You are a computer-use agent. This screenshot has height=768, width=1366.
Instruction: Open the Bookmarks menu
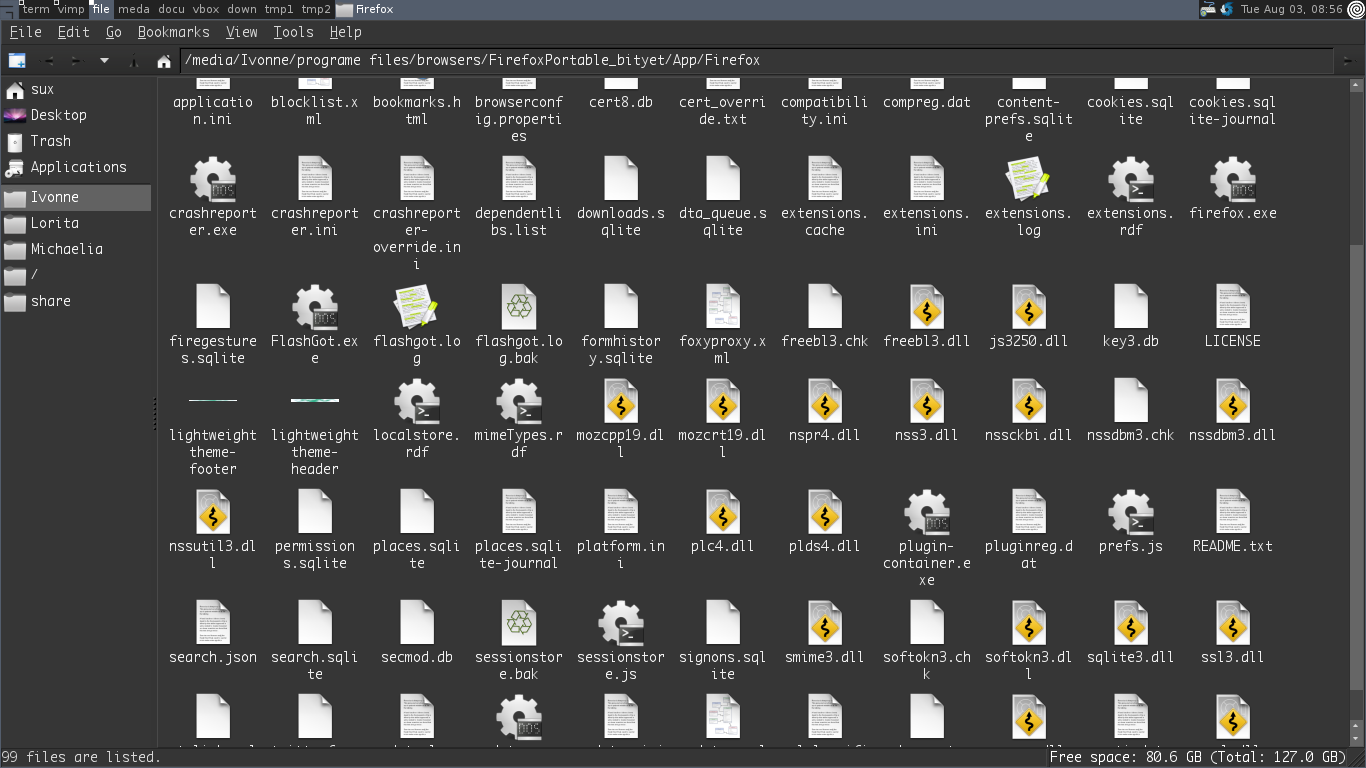click(174, 32)
